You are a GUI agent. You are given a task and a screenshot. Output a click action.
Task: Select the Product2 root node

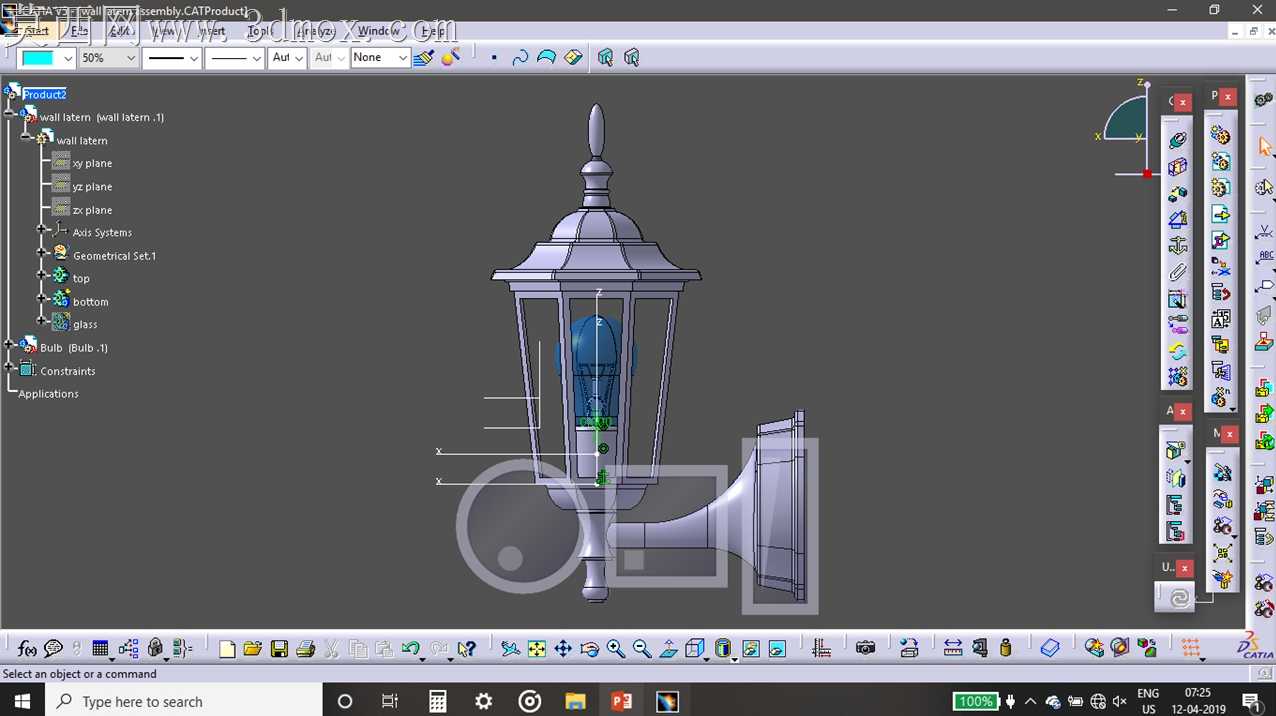coord(44,94)
